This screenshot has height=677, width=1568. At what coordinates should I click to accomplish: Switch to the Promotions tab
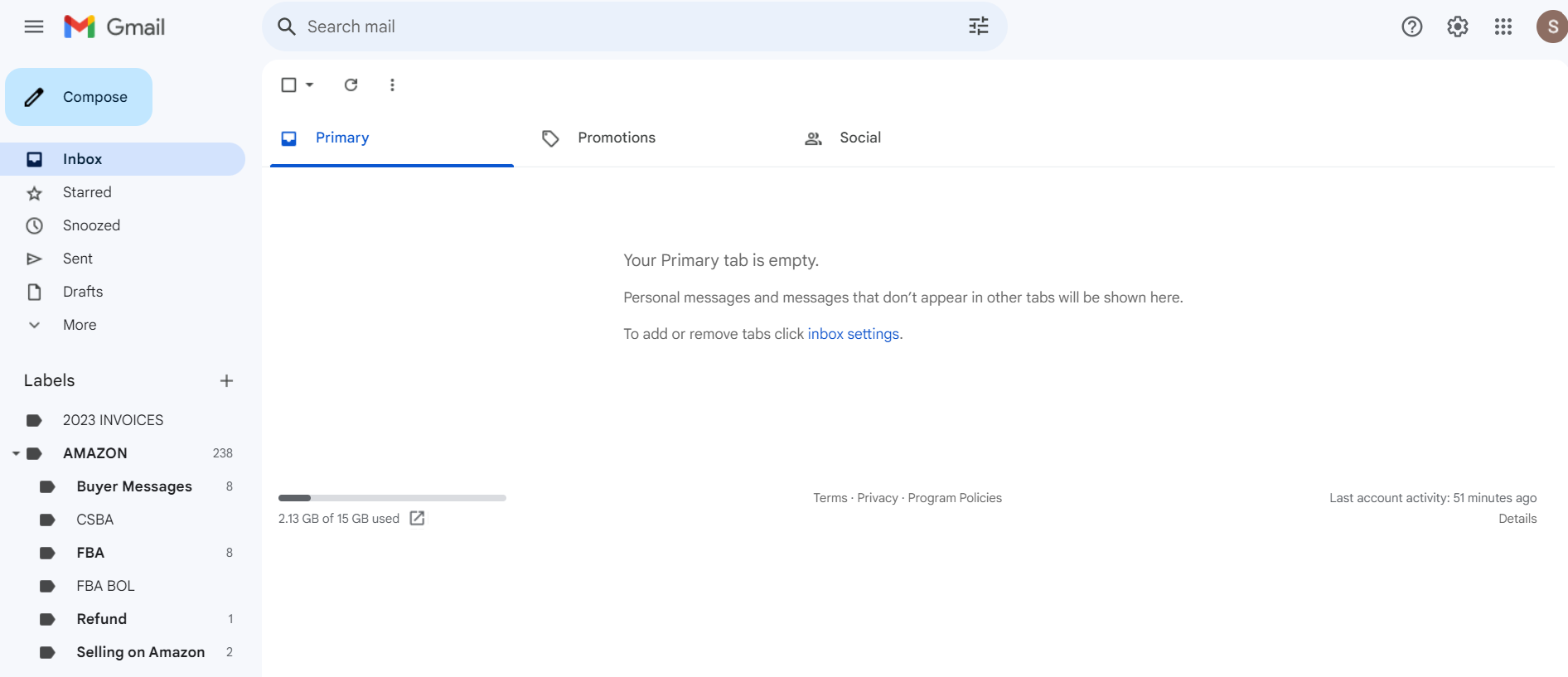[654, 138]
